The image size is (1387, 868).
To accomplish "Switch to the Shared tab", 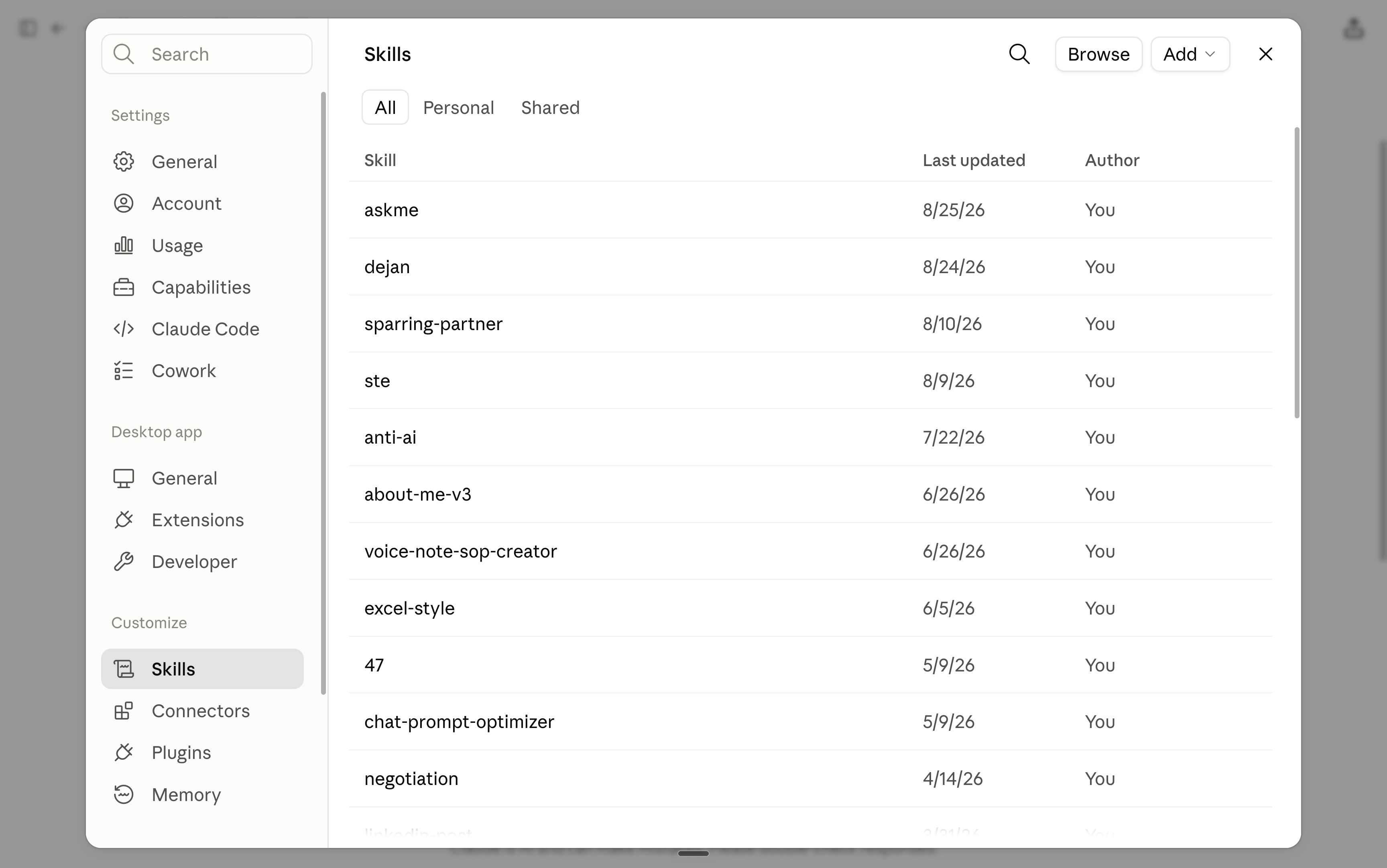I will (x=550, y=107).
